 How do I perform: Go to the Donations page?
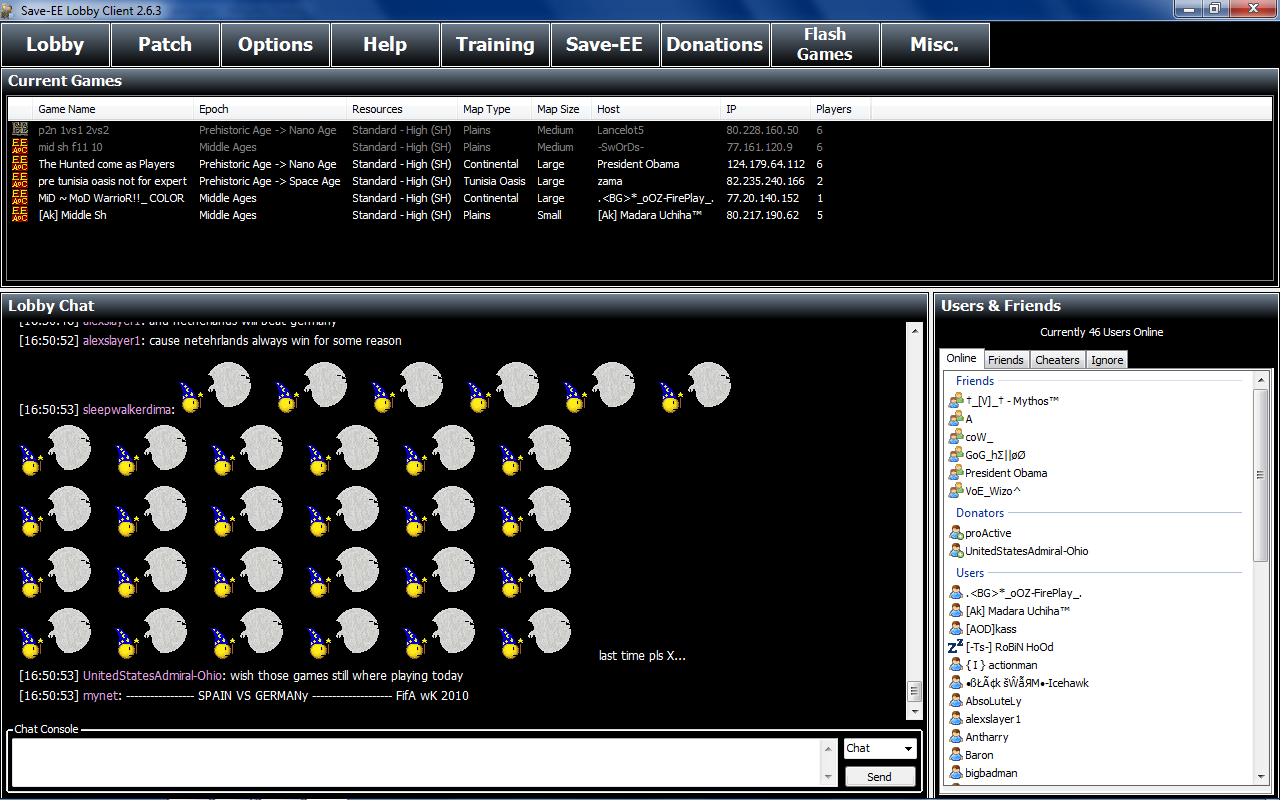click(715, 45)
